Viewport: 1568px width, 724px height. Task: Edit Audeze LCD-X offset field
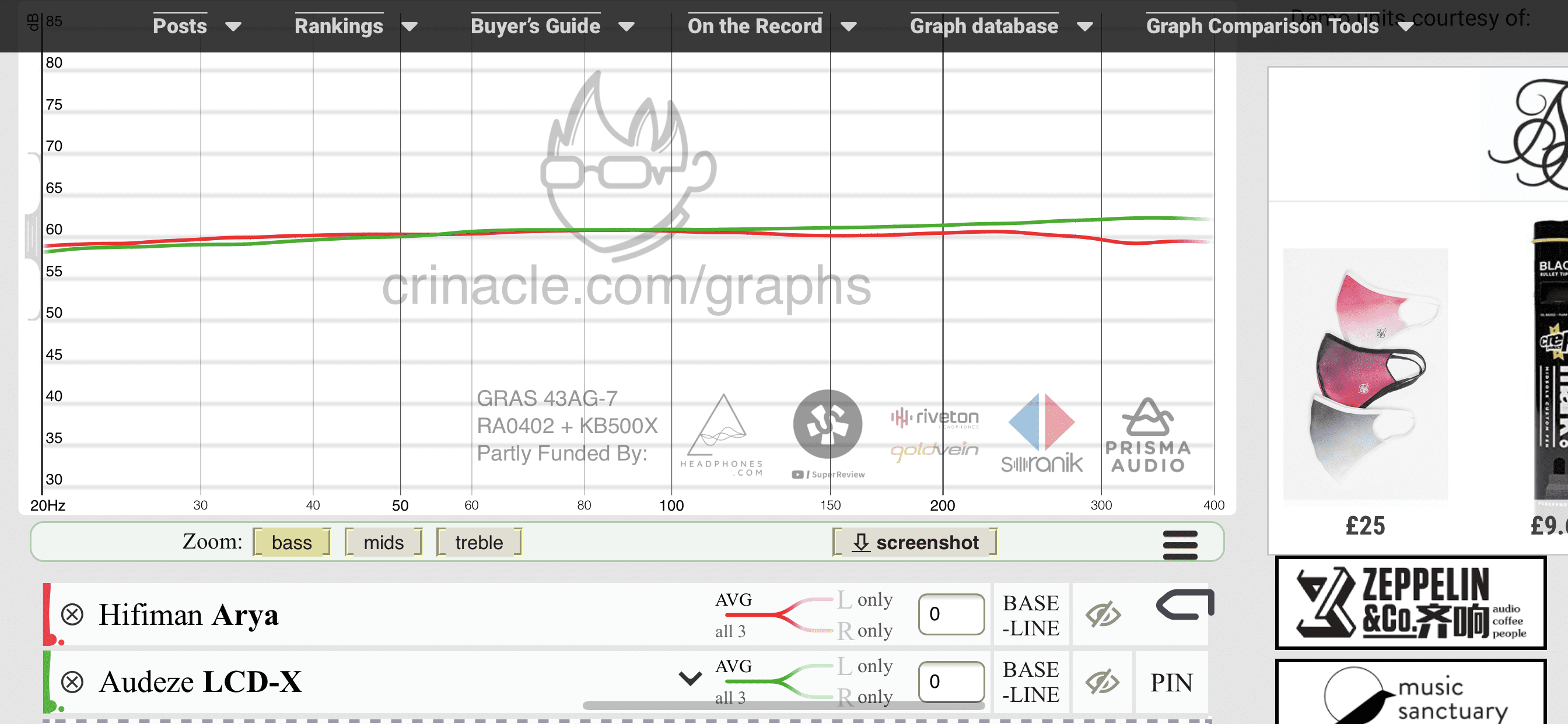(x=951, y=681)
